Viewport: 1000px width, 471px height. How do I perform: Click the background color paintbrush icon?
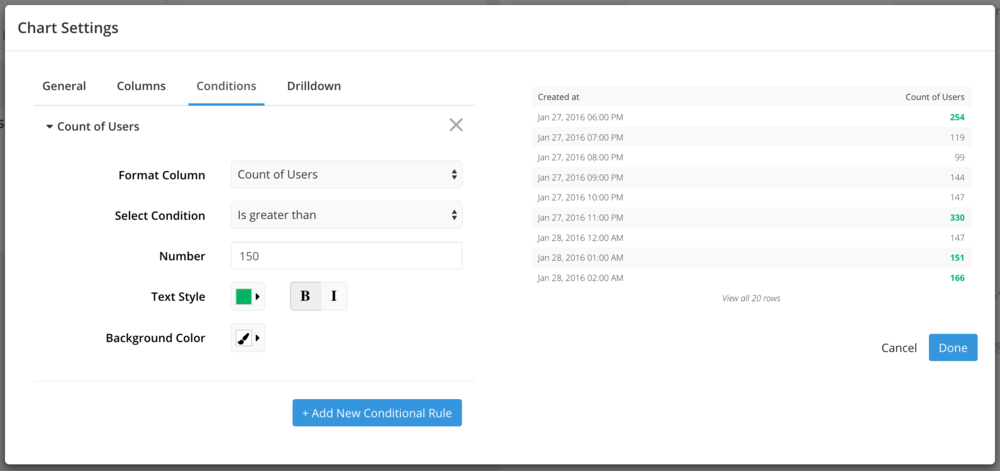tap(244, 338)
